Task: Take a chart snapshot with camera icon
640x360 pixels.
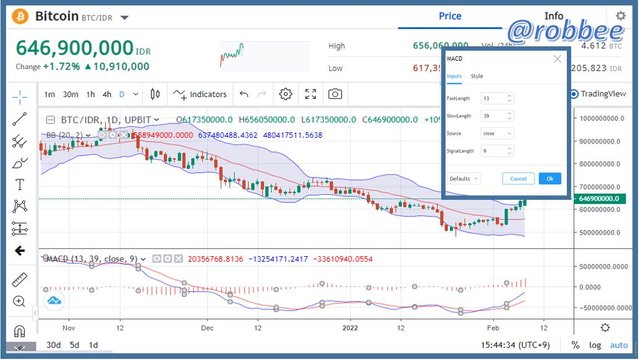Action: coord(335,94)
